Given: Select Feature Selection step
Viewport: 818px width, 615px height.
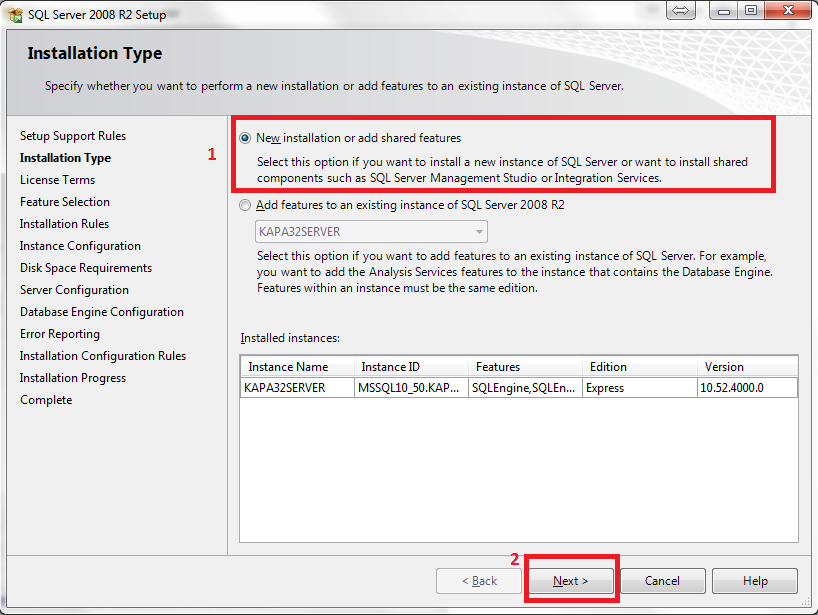Looking at the screenshot, I should [65, 201].
